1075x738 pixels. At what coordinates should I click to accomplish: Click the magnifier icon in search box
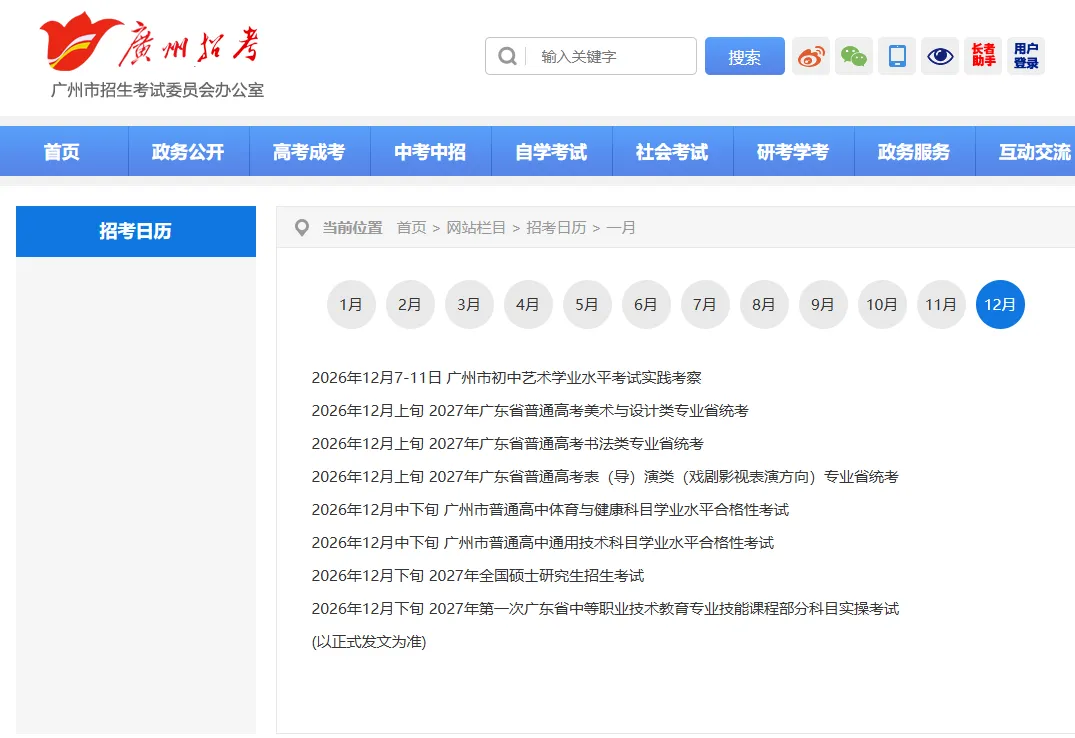[507, 56]
